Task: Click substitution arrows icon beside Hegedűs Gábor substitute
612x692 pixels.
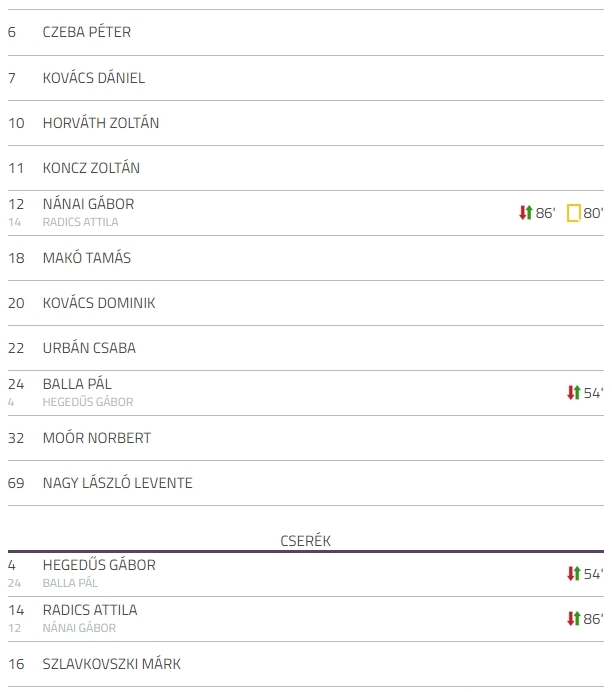Action: (x=574, y=573)
